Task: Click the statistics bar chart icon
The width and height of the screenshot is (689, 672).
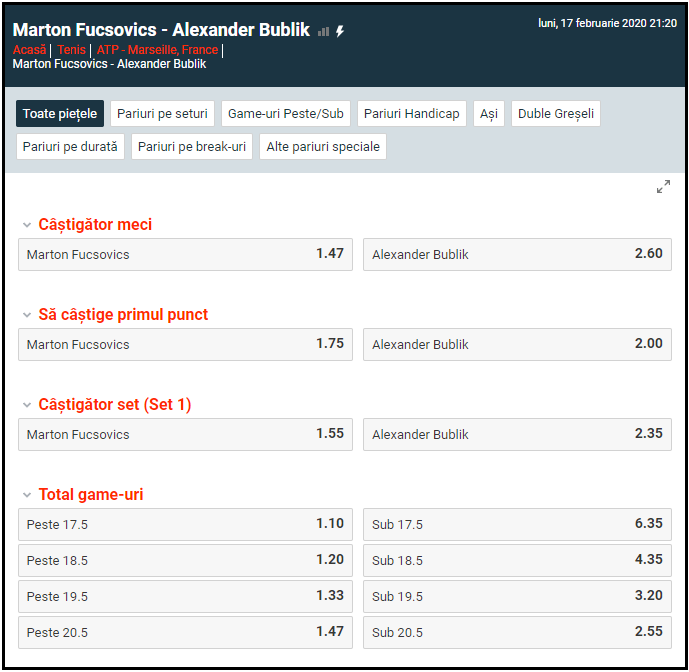Action: pos(323,31)
